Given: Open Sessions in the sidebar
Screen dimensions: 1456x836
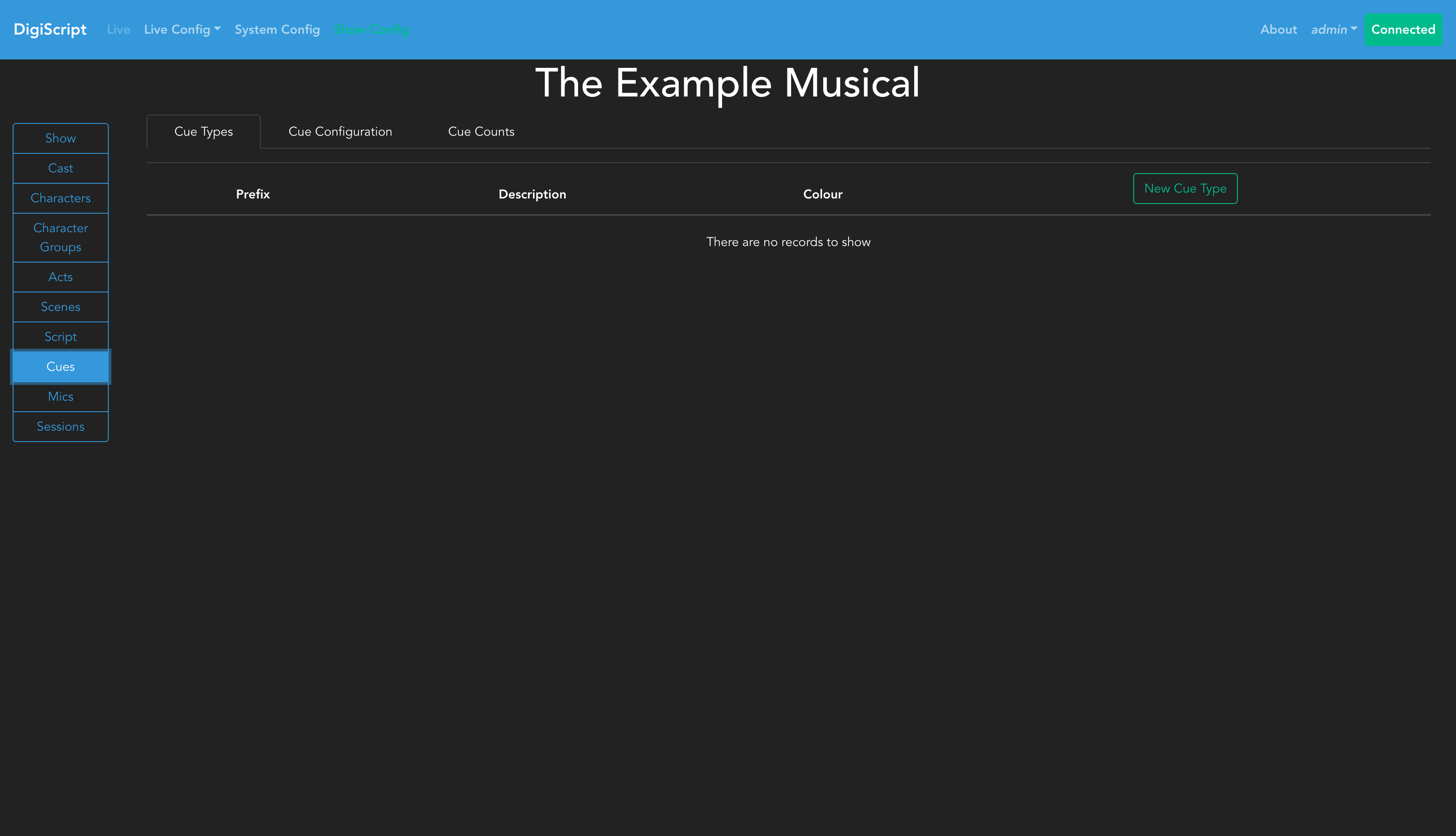Looking at the screenshot, I should coord(60,426).
